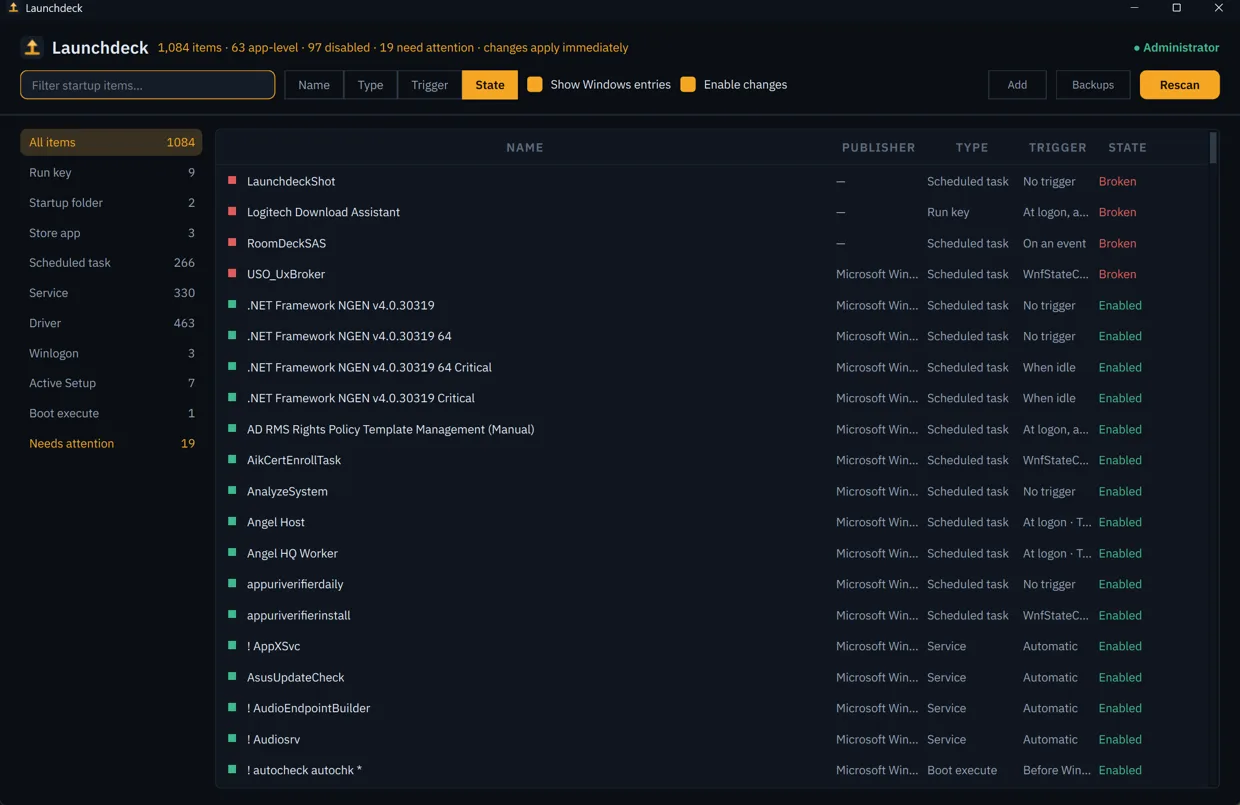Viewport: 1240px width, 805px height.
Task: Click the TYPE column header
Action: point(972,147)
